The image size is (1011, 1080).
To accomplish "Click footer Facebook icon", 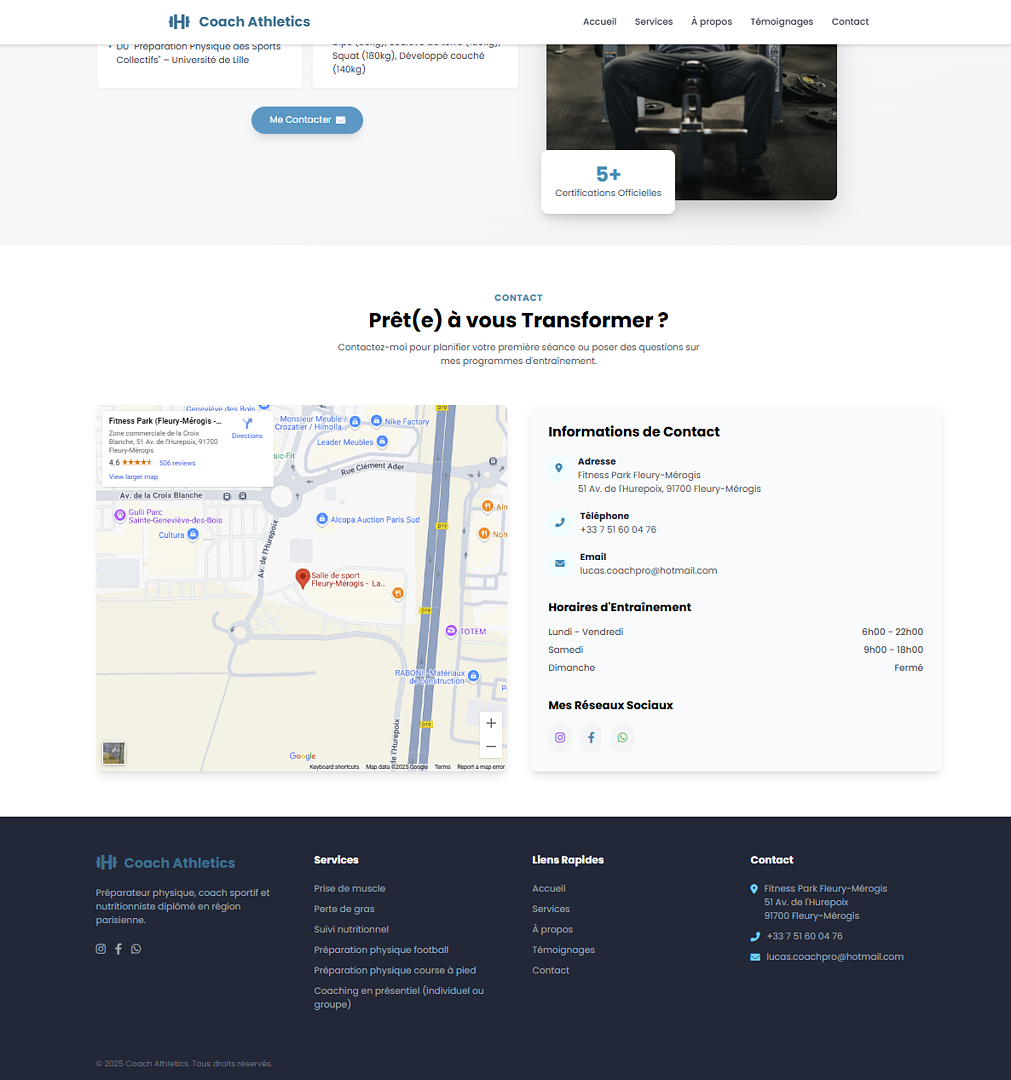I will 118,949.
